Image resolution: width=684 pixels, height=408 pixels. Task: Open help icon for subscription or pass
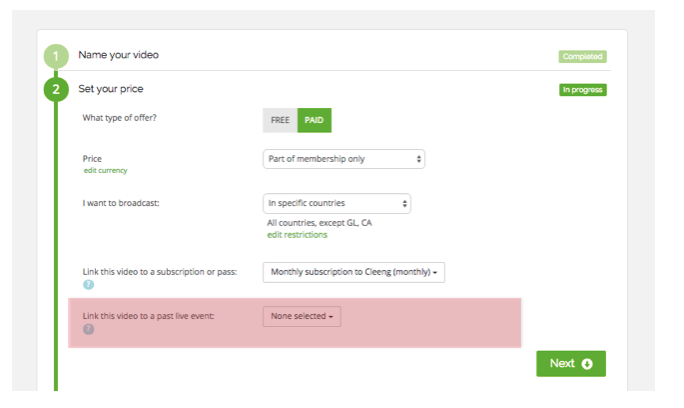[x=89, y=285]
